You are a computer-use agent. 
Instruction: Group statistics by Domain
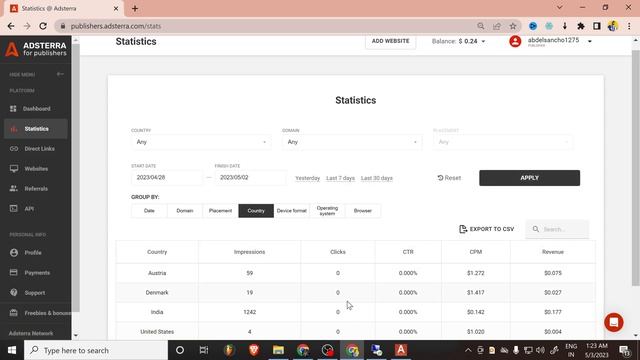pos(184,211)
